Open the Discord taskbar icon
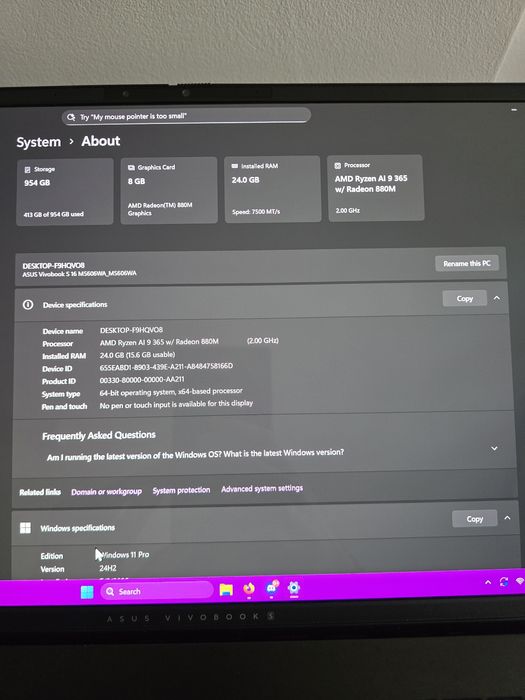Viewport: 525px width, 700px height. pos(271,588)
